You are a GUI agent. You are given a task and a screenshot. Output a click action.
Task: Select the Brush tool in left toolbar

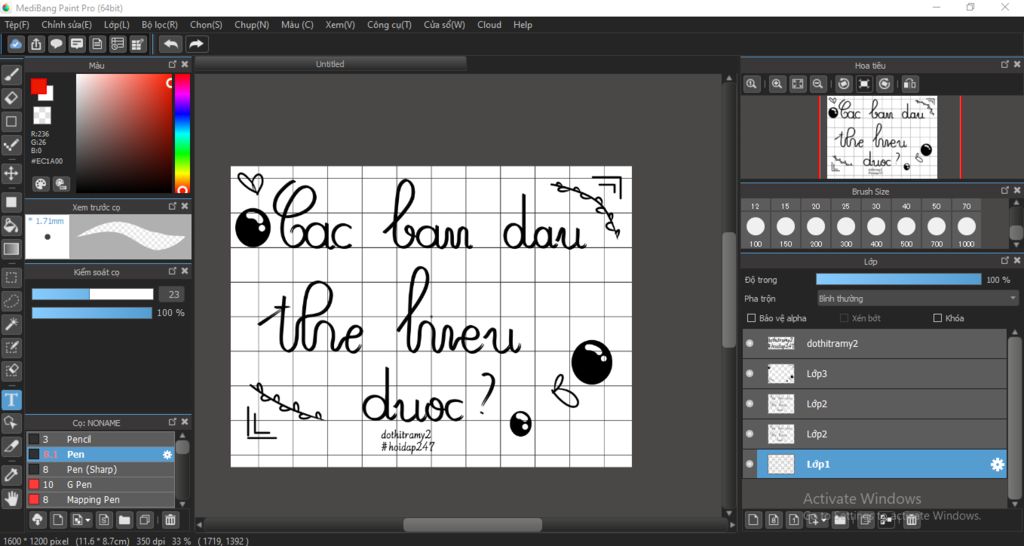[x=11, y=75]
